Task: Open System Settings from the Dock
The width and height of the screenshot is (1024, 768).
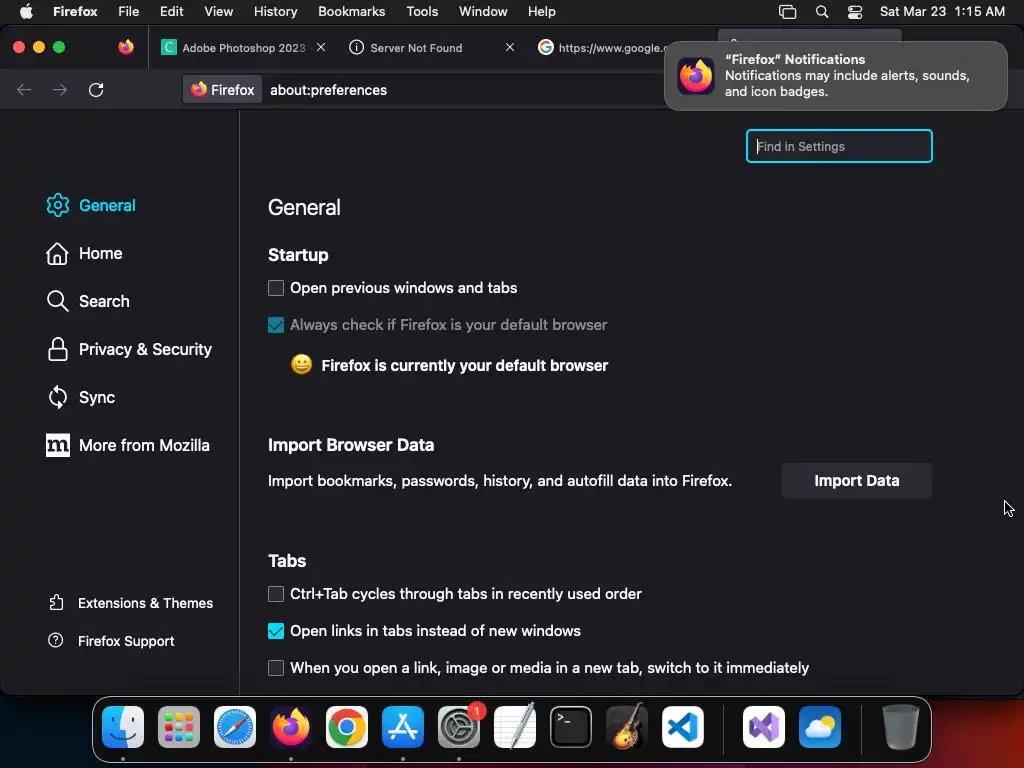Action: (x=459, y=727)
